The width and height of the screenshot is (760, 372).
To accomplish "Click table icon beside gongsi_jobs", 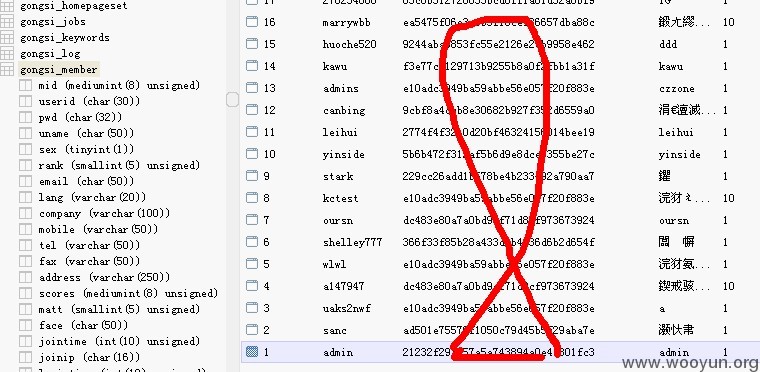I will click(7, 22).
